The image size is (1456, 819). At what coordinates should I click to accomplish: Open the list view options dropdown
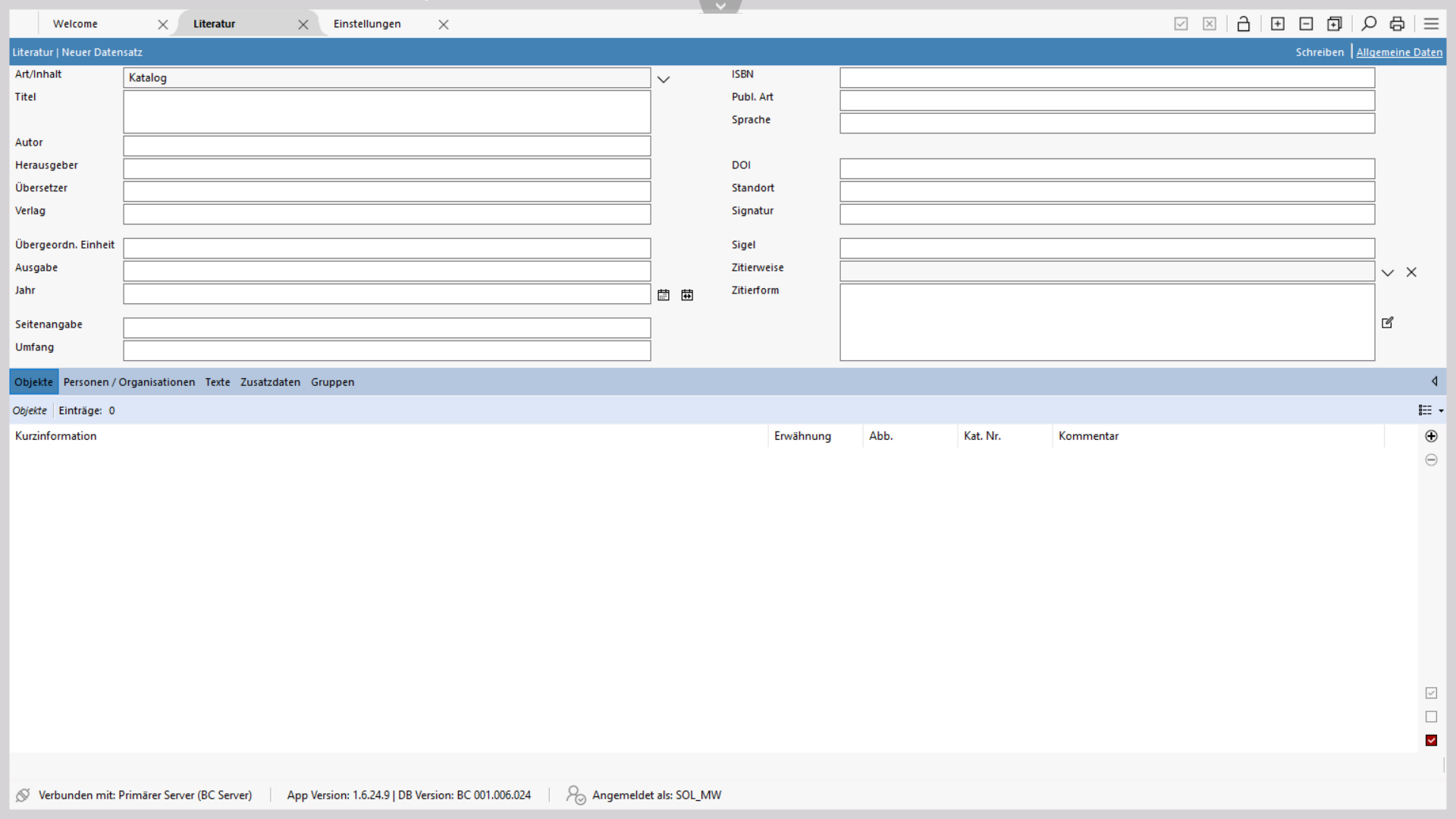(1430, 410)
